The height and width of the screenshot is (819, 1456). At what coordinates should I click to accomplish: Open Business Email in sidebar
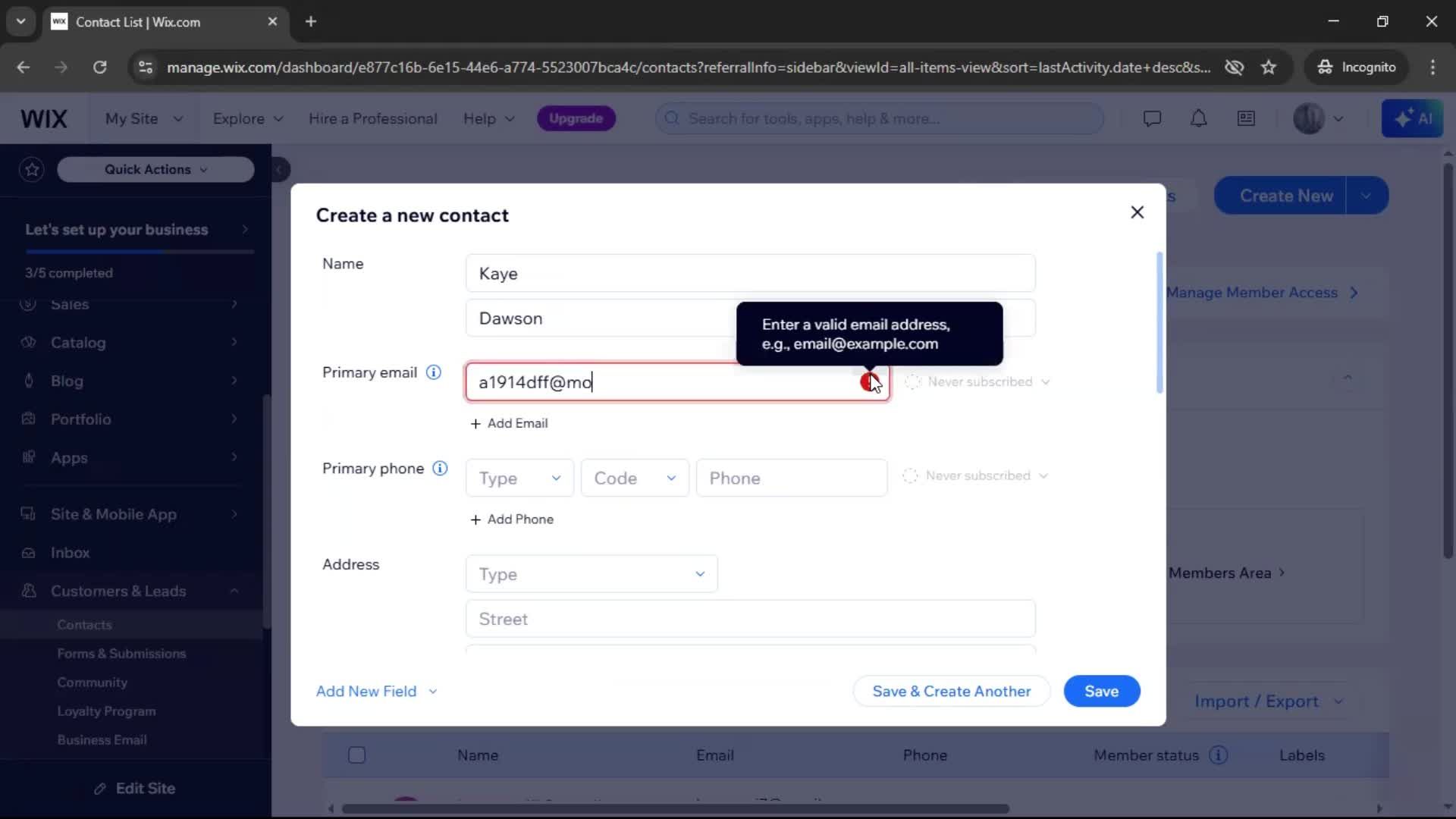(x=102, y=740)
